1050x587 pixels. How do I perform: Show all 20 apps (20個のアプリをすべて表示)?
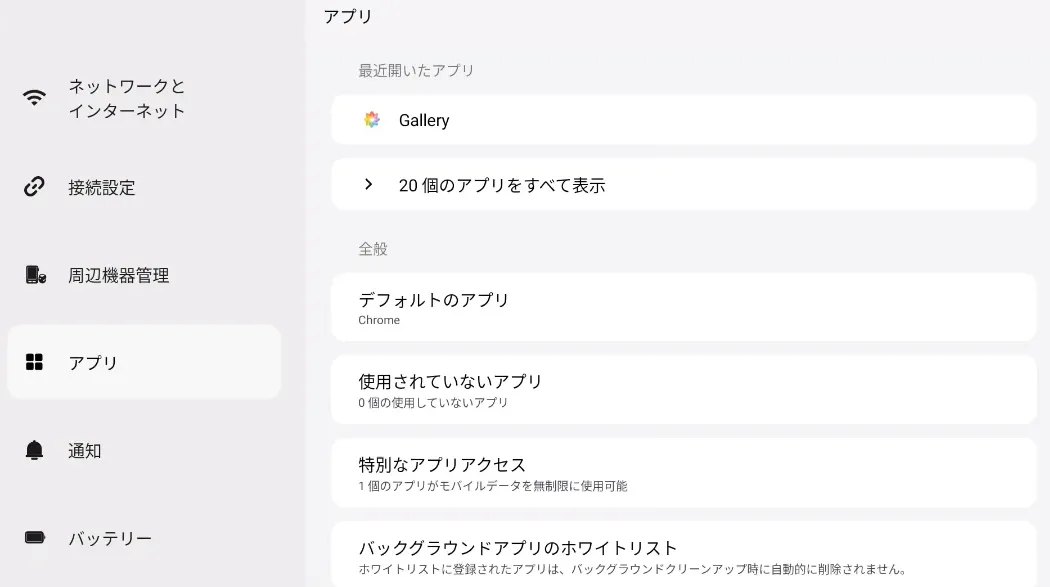(502, 185)
